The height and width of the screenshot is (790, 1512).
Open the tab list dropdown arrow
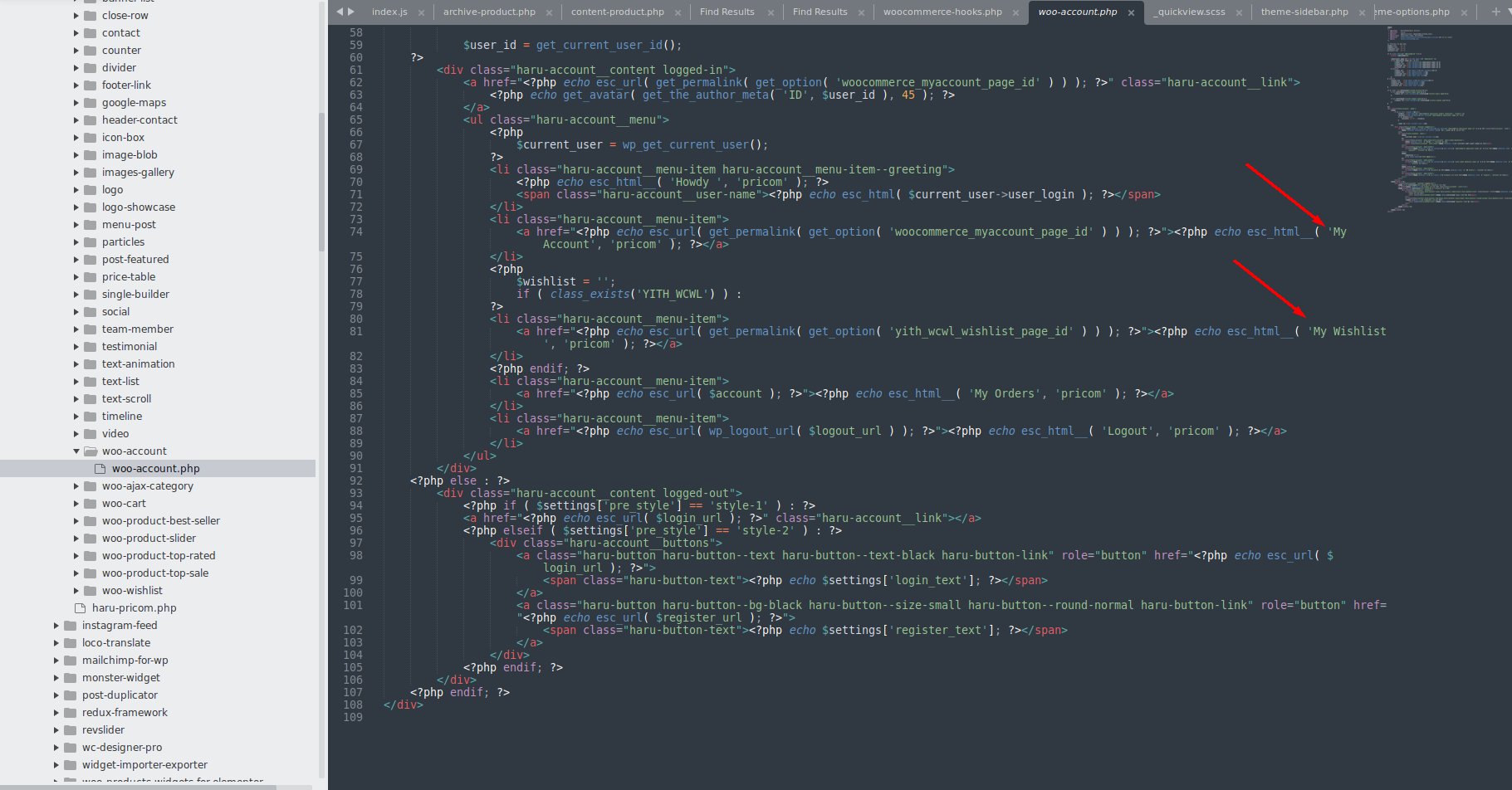tap(1509, 12)
